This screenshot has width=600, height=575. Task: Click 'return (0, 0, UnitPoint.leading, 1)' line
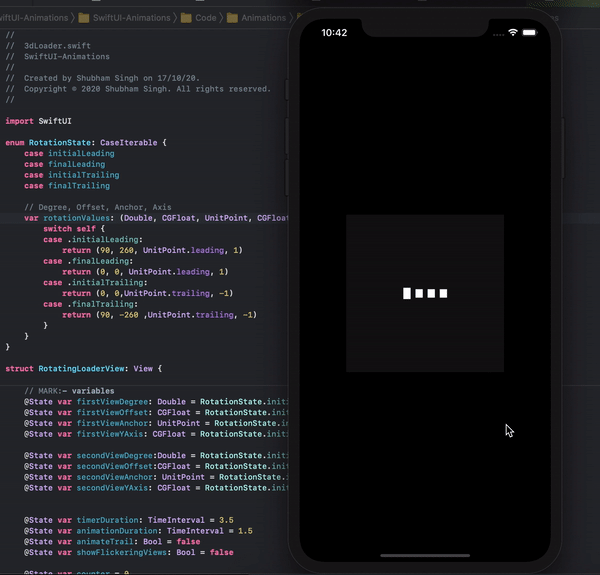pyautogui.click(x=145, y=272)
